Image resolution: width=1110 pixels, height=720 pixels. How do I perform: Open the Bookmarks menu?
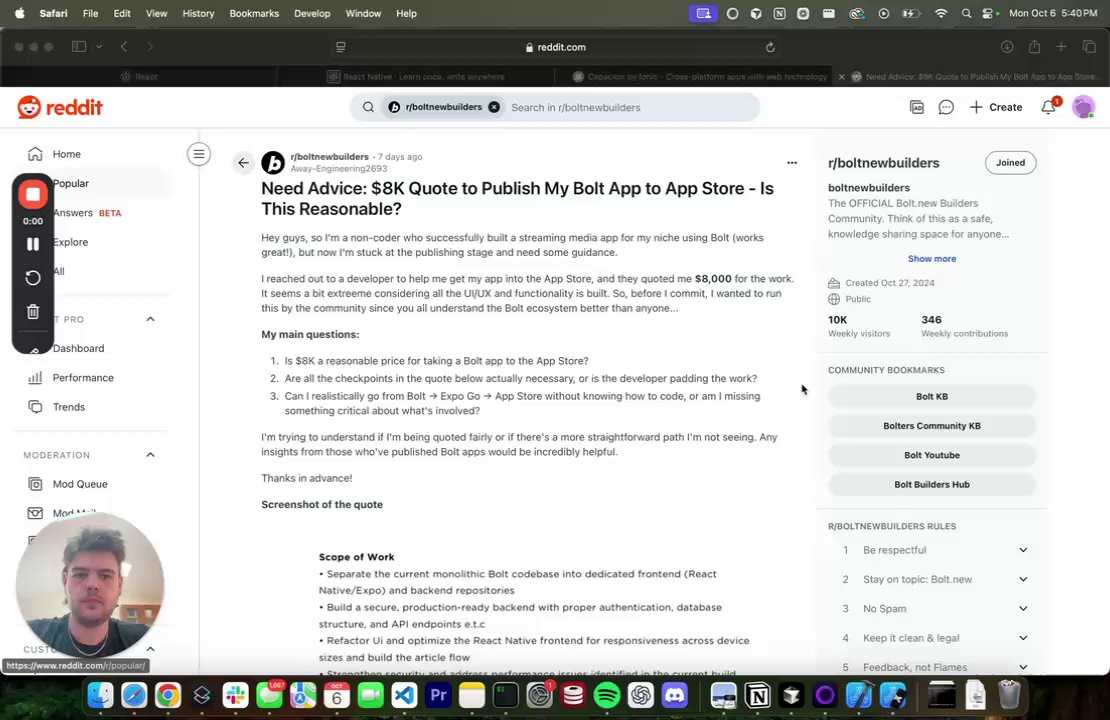(x=254, y=13)
